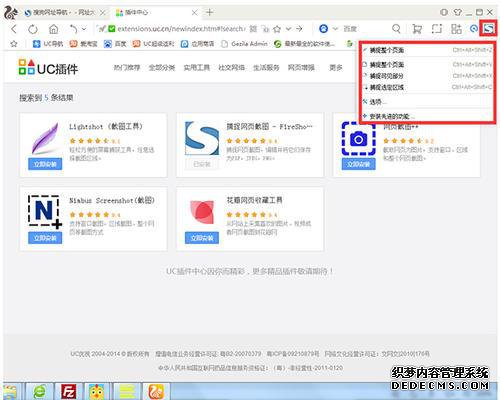Go to the 全部分类 category
The image size is (500, 400).
point(162,68)
